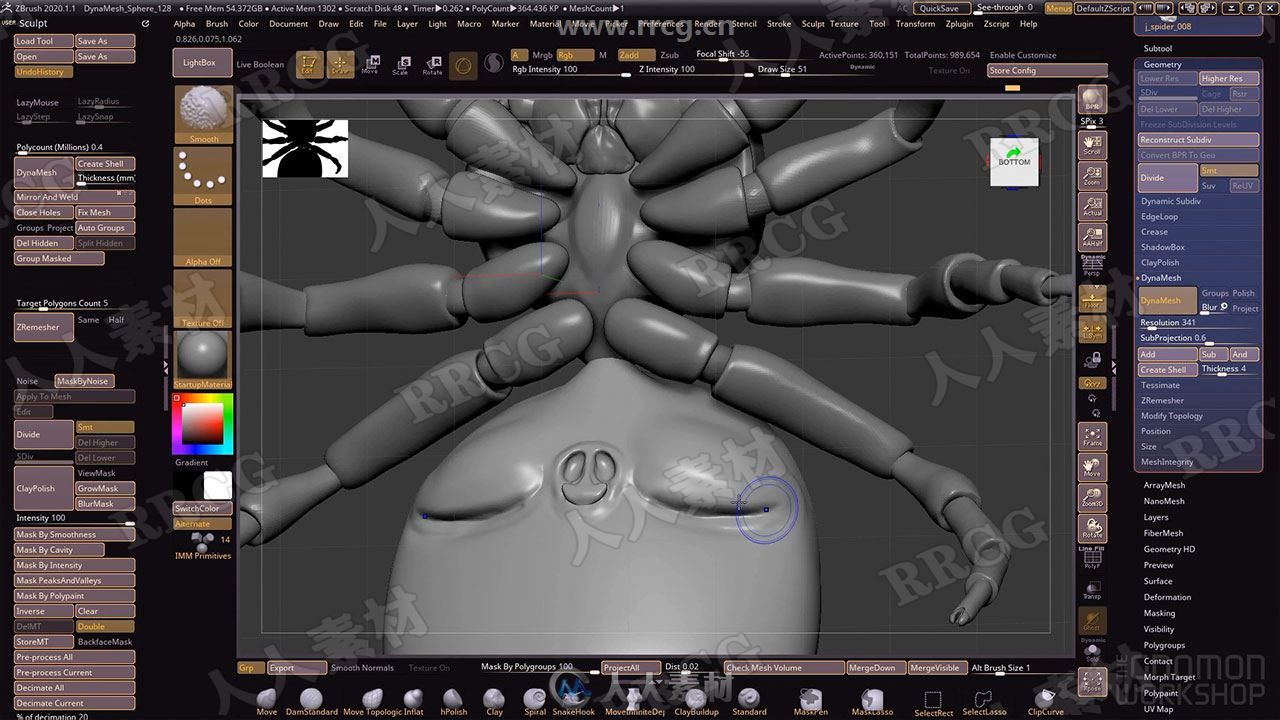Select the Clay brush
The image size is (1280, 720).
point(494,702)
